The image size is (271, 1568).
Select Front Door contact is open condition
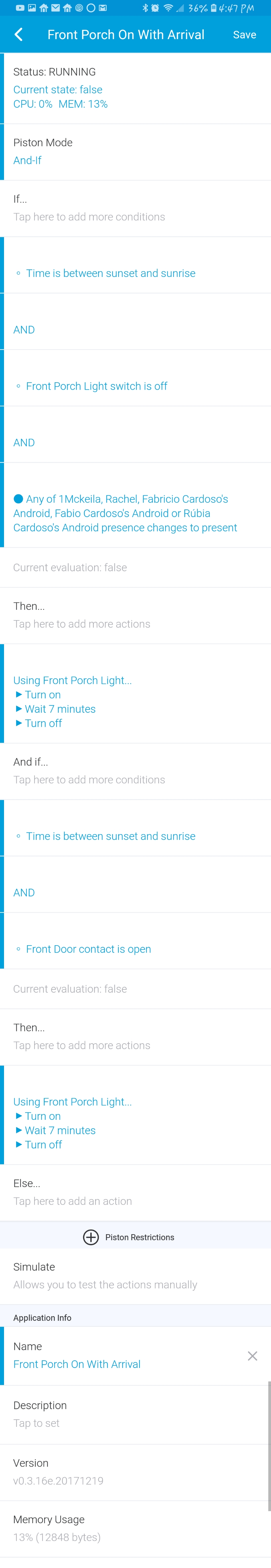pos(135,941)
